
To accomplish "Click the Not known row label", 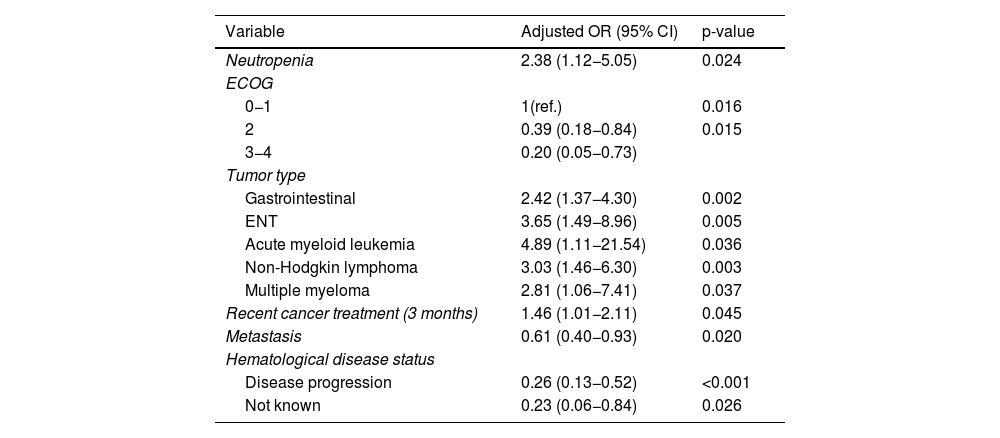I will [283, 405].
